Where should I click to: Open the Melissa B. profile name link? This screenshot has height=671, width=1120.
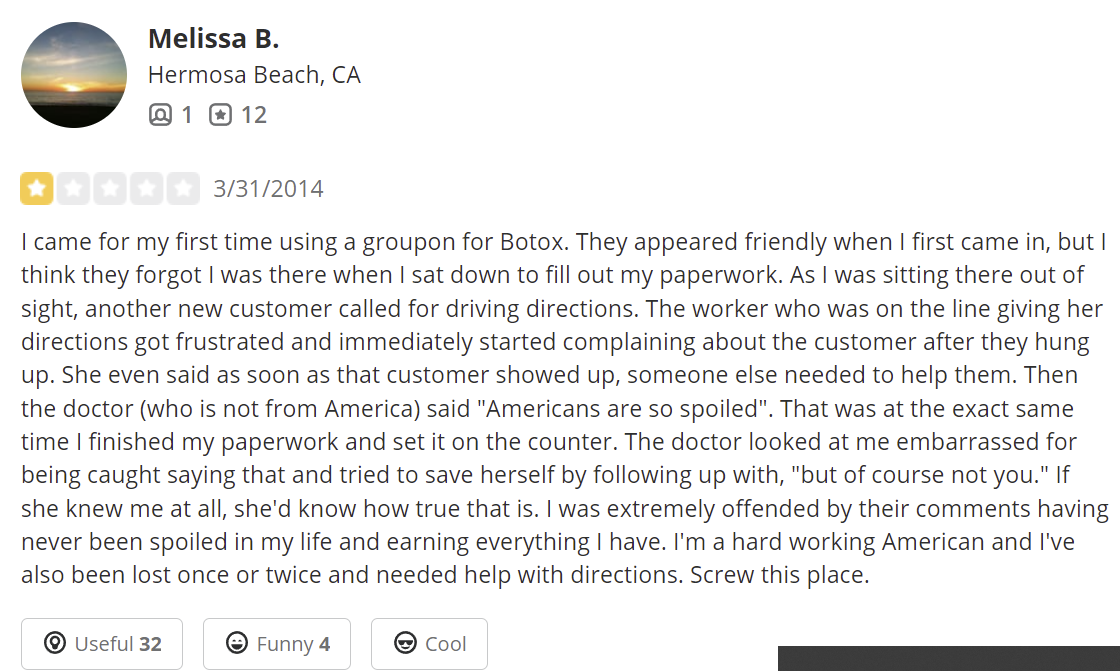click(x=213, y=38)
